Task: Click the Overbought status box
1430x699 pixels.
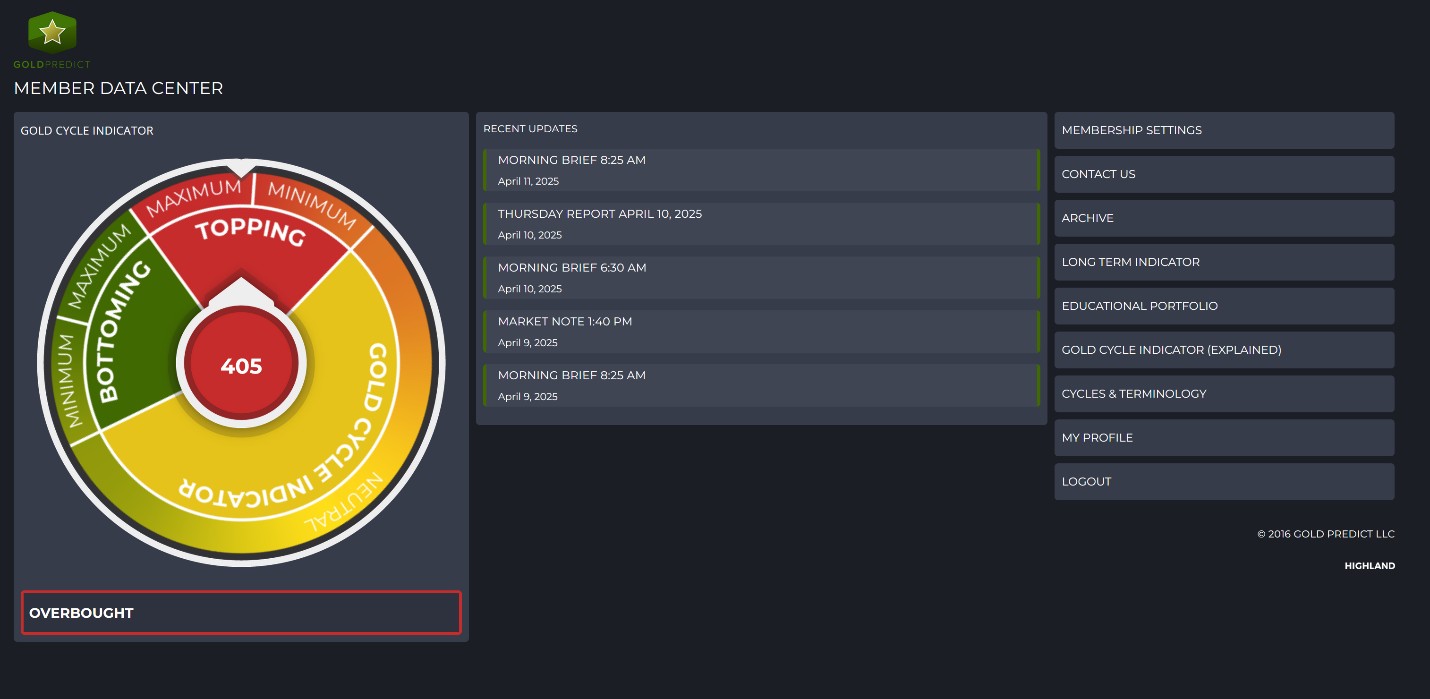Action: tap(241, 613)
